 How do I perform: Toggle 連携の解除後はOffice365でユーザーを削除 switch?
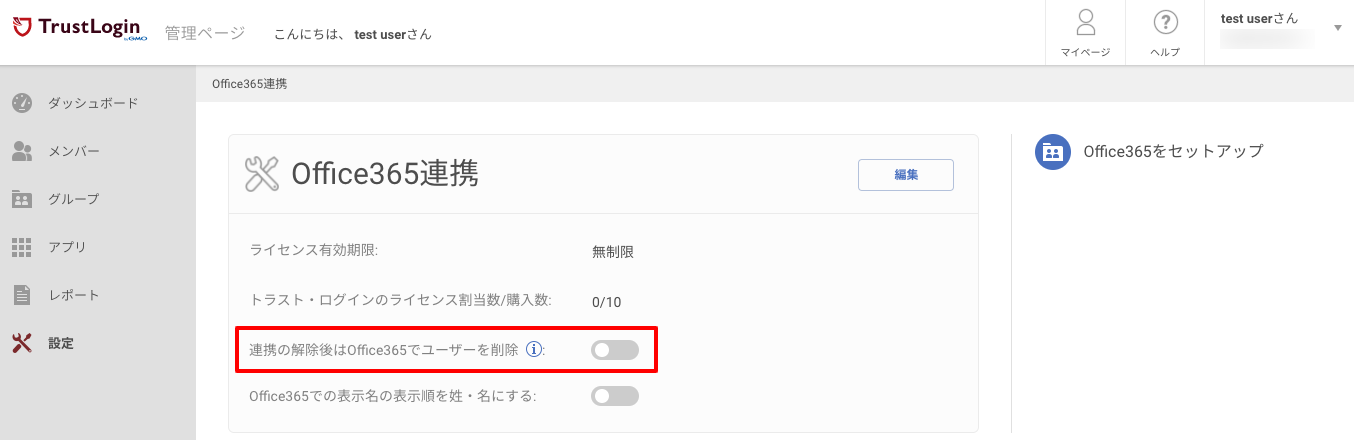coord(615,350)
